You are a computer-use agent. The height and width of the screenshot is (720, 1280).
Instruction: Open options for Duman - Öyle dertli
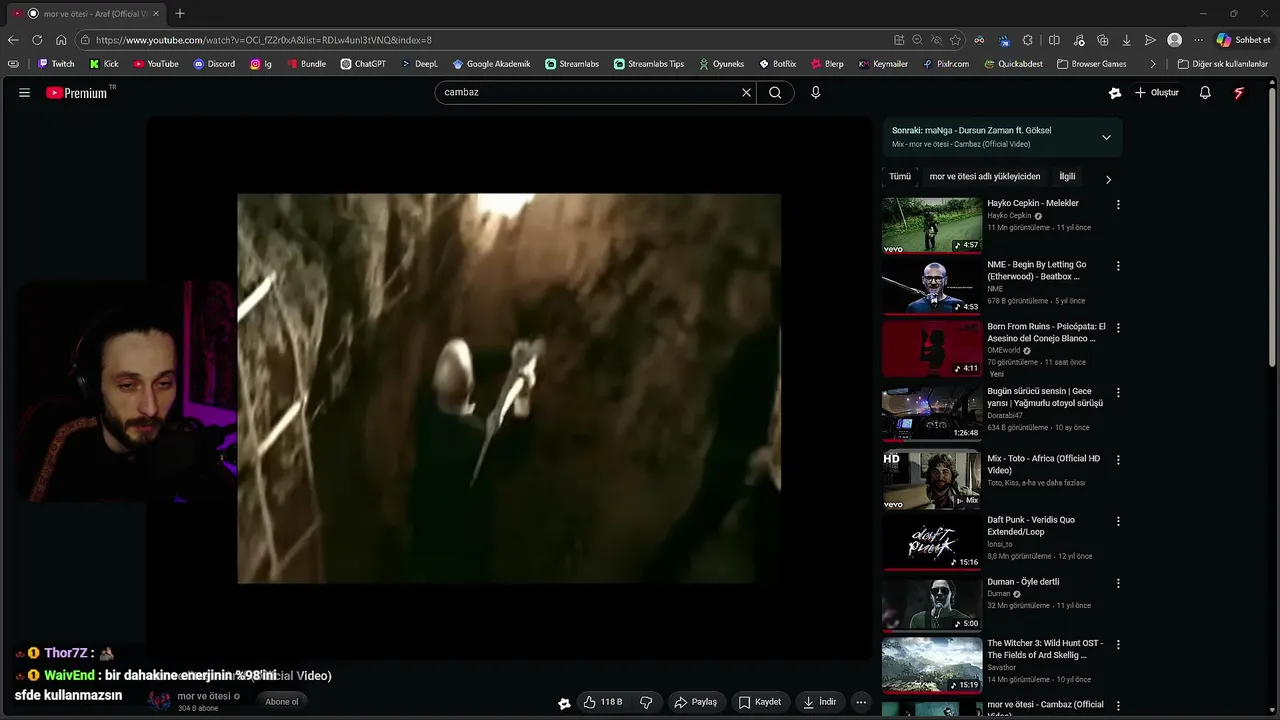tap(1118, 583)
